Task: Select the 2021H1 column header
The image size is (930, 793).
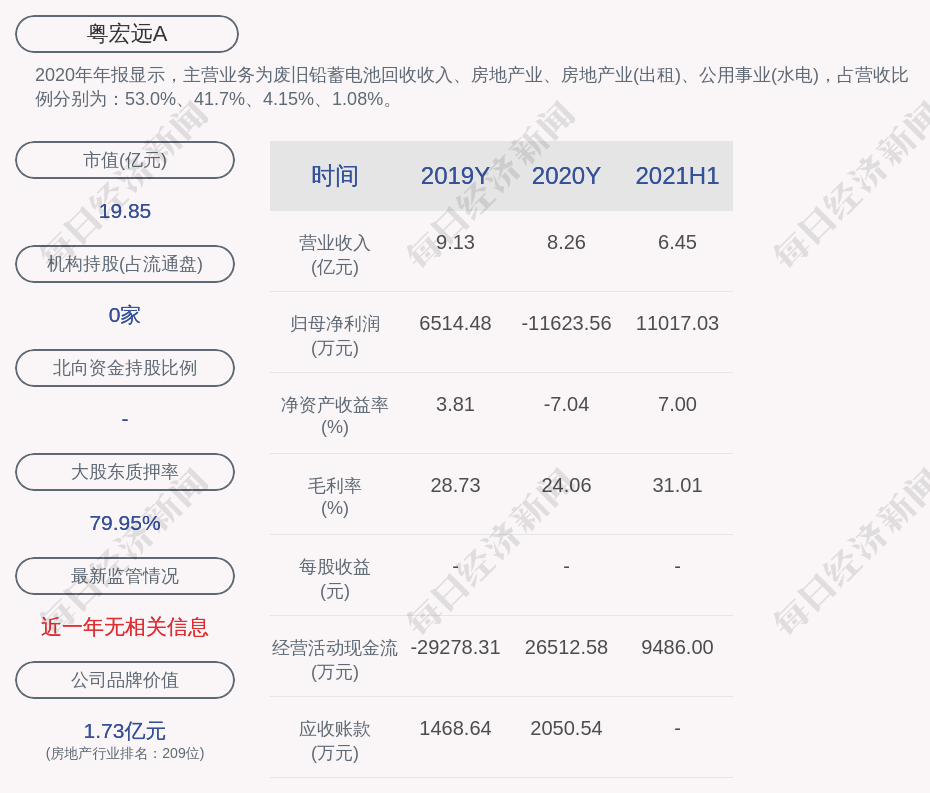Action: 677,176
